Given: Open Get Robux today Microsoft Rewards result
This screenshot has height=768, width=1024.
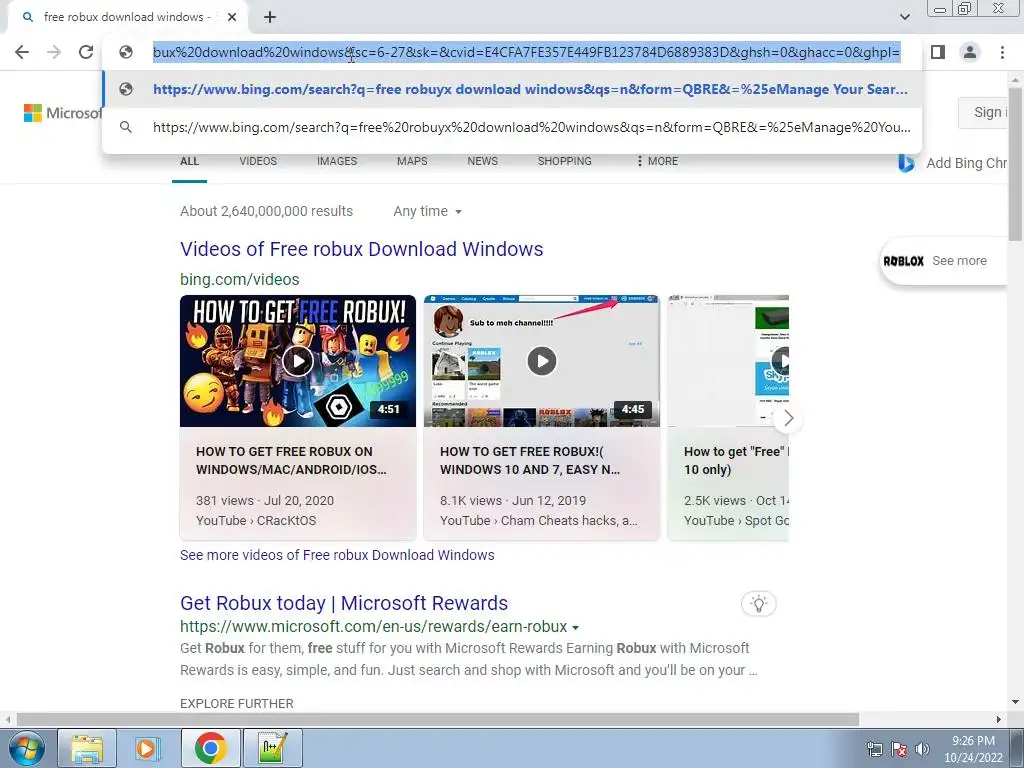Looking at the screenshot, I should point(344,603).
